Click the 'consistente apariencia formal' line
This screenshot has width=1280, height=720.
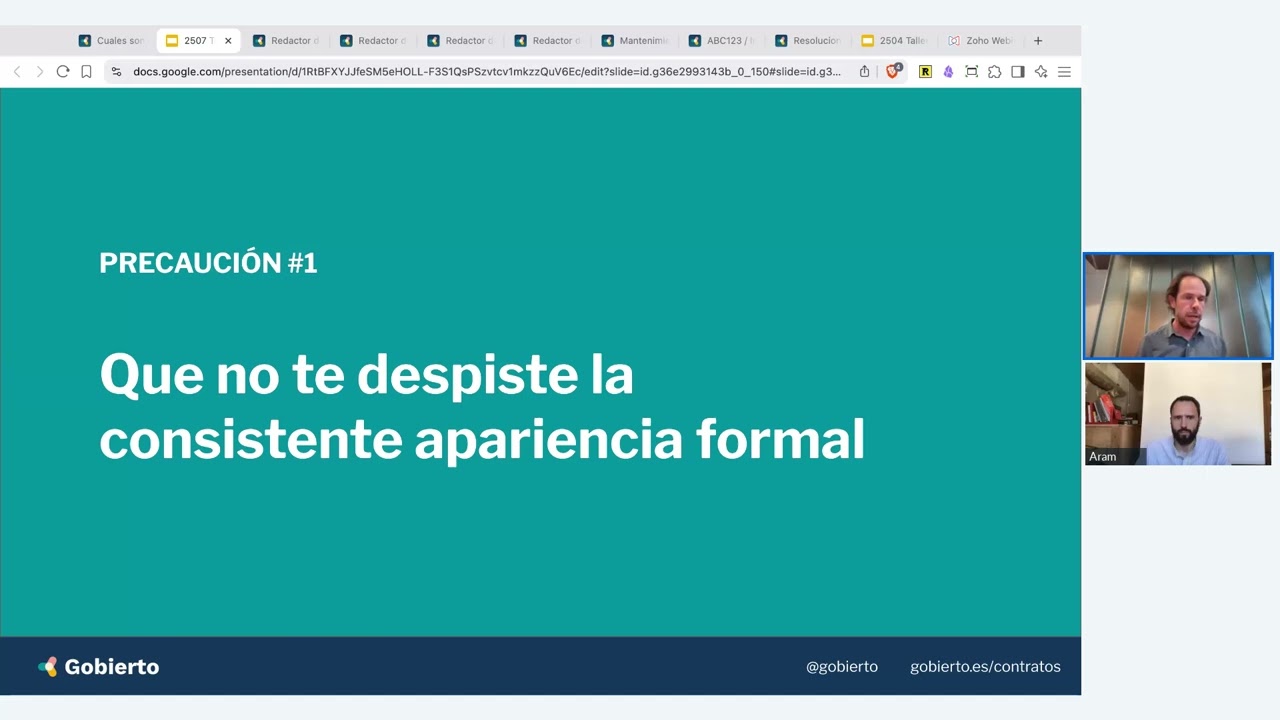click(482, 440)
